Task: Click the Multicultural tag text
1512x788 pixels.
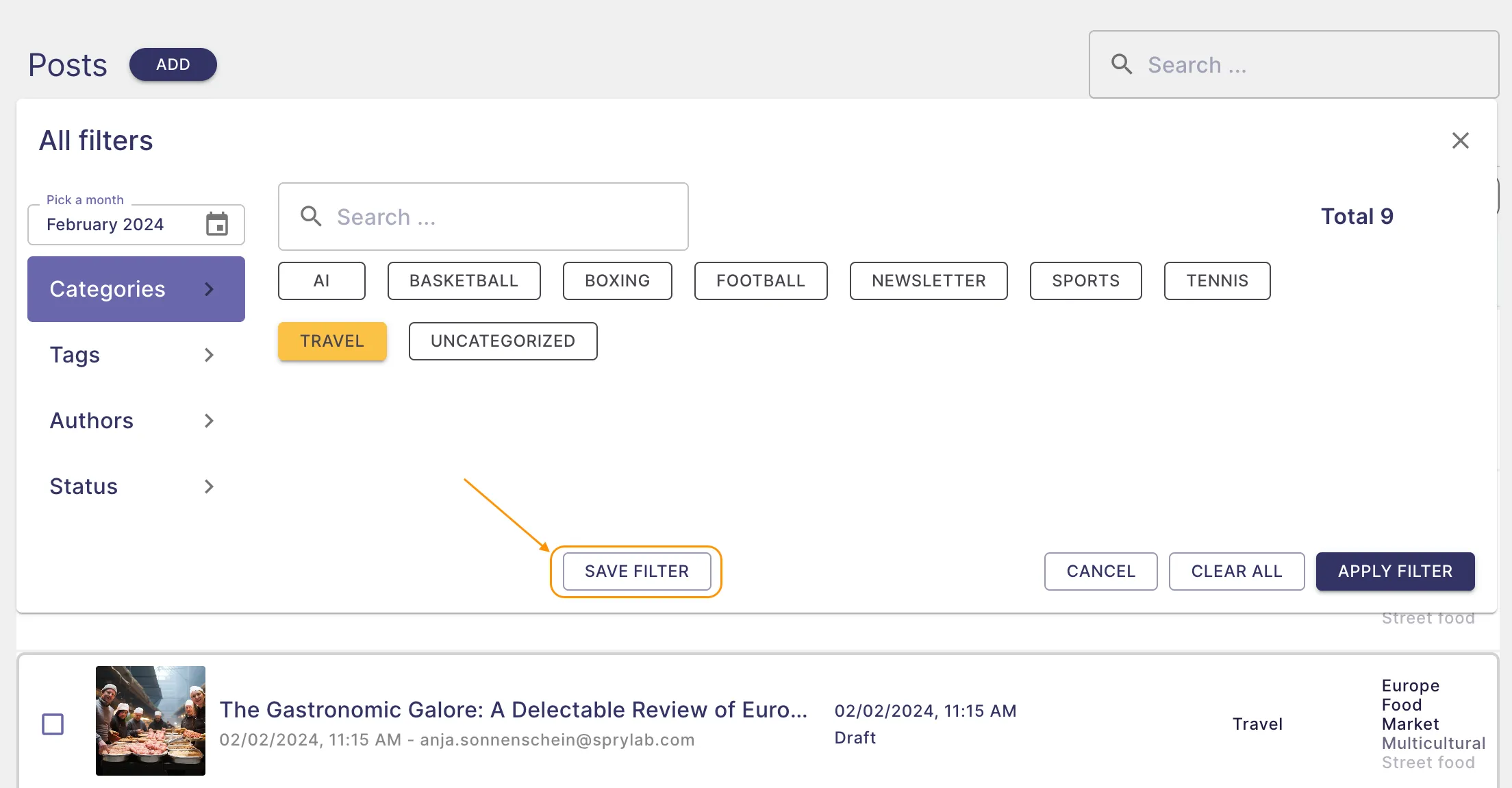Action: [1433, 743]
